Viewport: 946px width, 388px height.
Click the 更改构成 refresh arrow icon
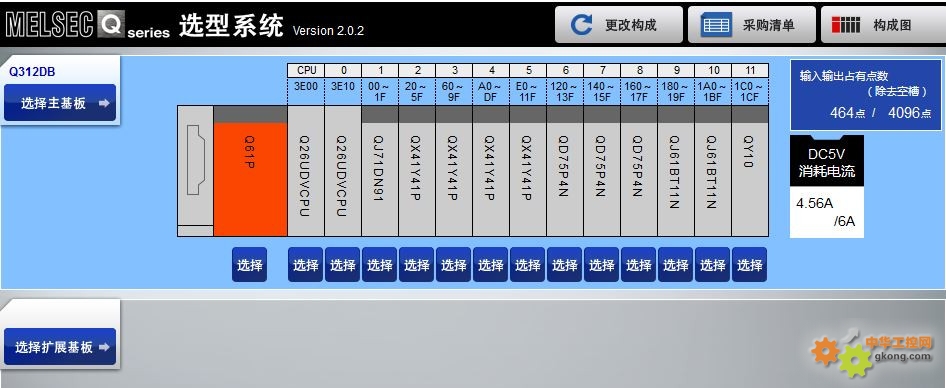click(582, 25)
